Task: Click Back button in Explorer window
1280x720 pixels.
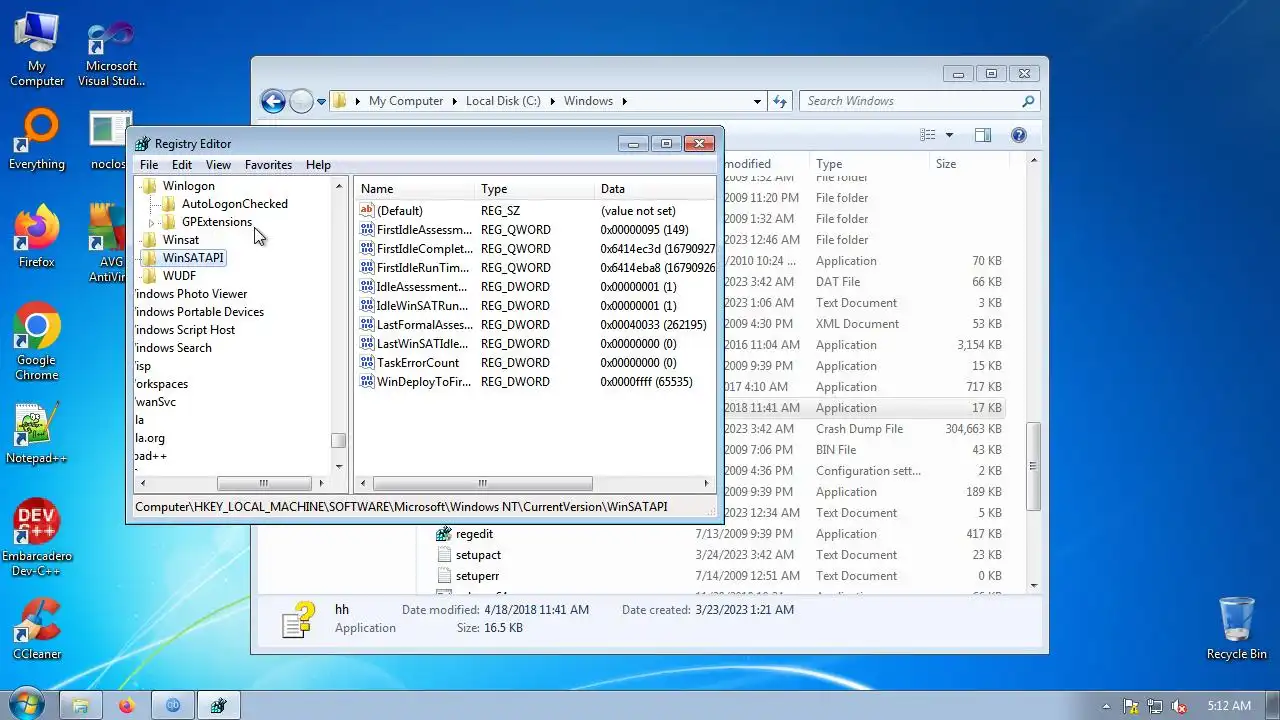Action: coord(273,101)
